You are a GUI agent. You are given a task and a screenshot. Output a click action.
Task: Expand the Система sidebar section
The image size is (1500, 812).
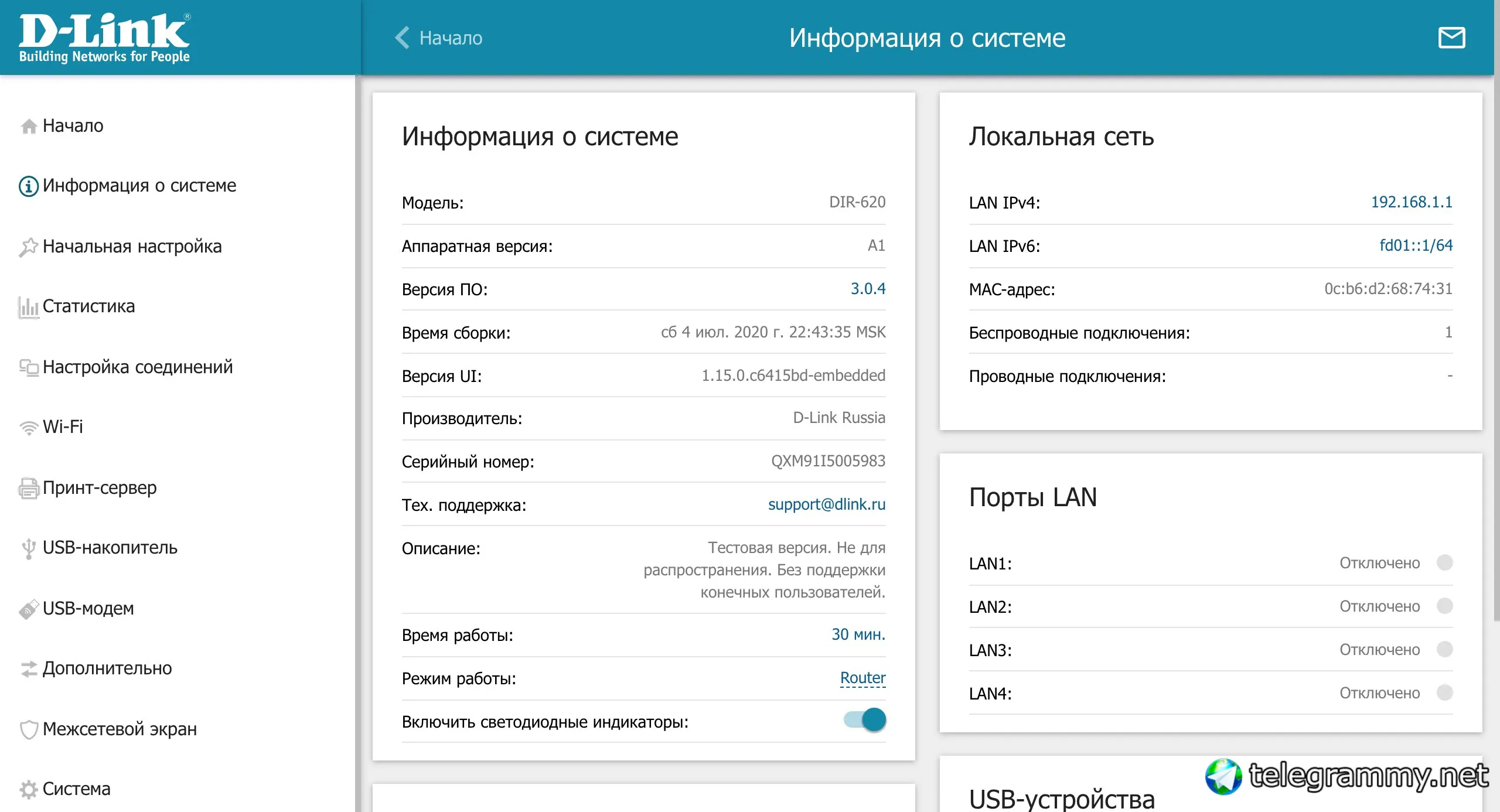[x=77, y=789]
